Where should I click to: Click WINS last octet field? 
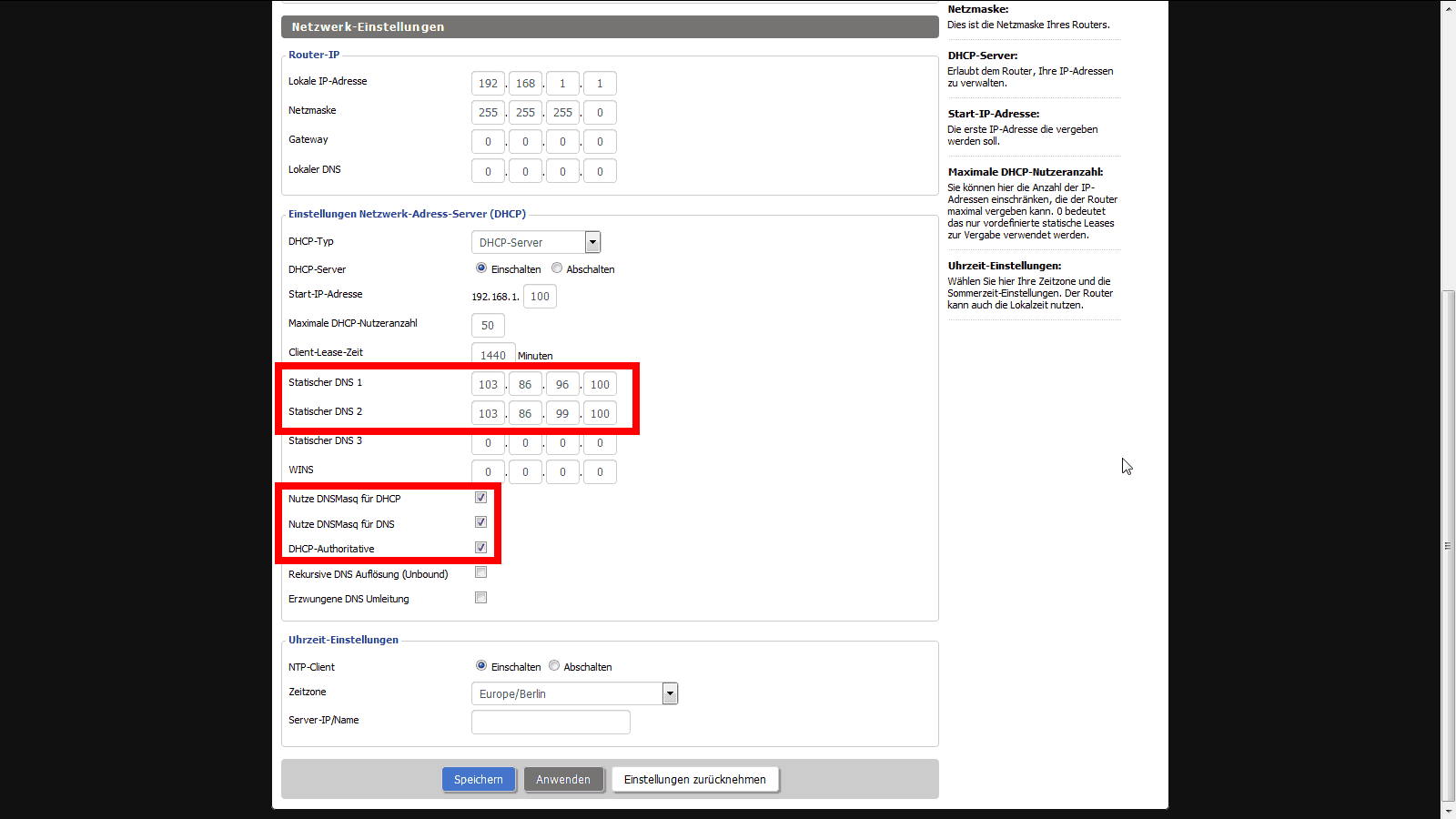click(600, 472)
